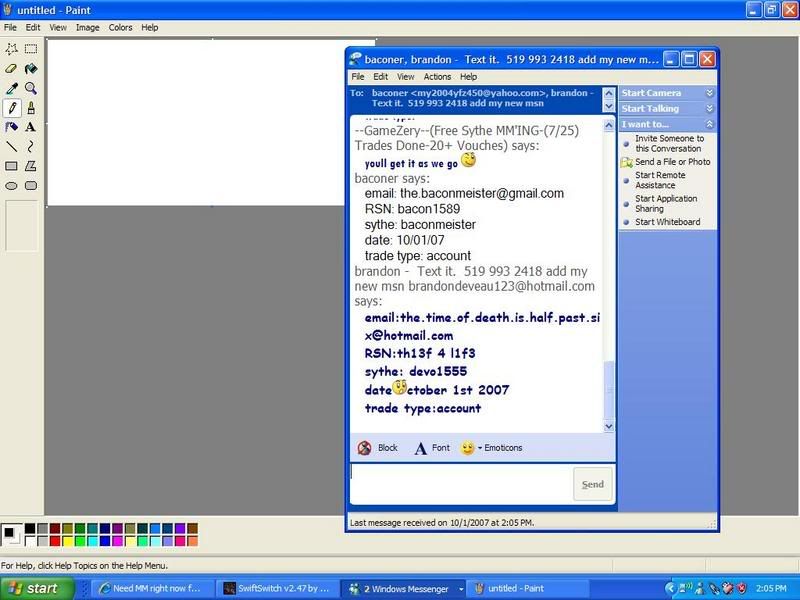Open the Font settings in Messenger
Screen dimensions: 800x600
tap(432, 448)
